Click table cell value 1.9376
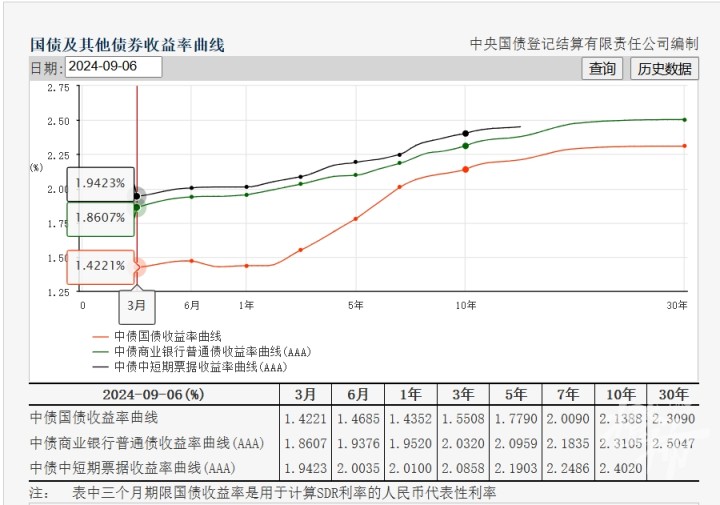720x505 pixels. click(358, 444)
